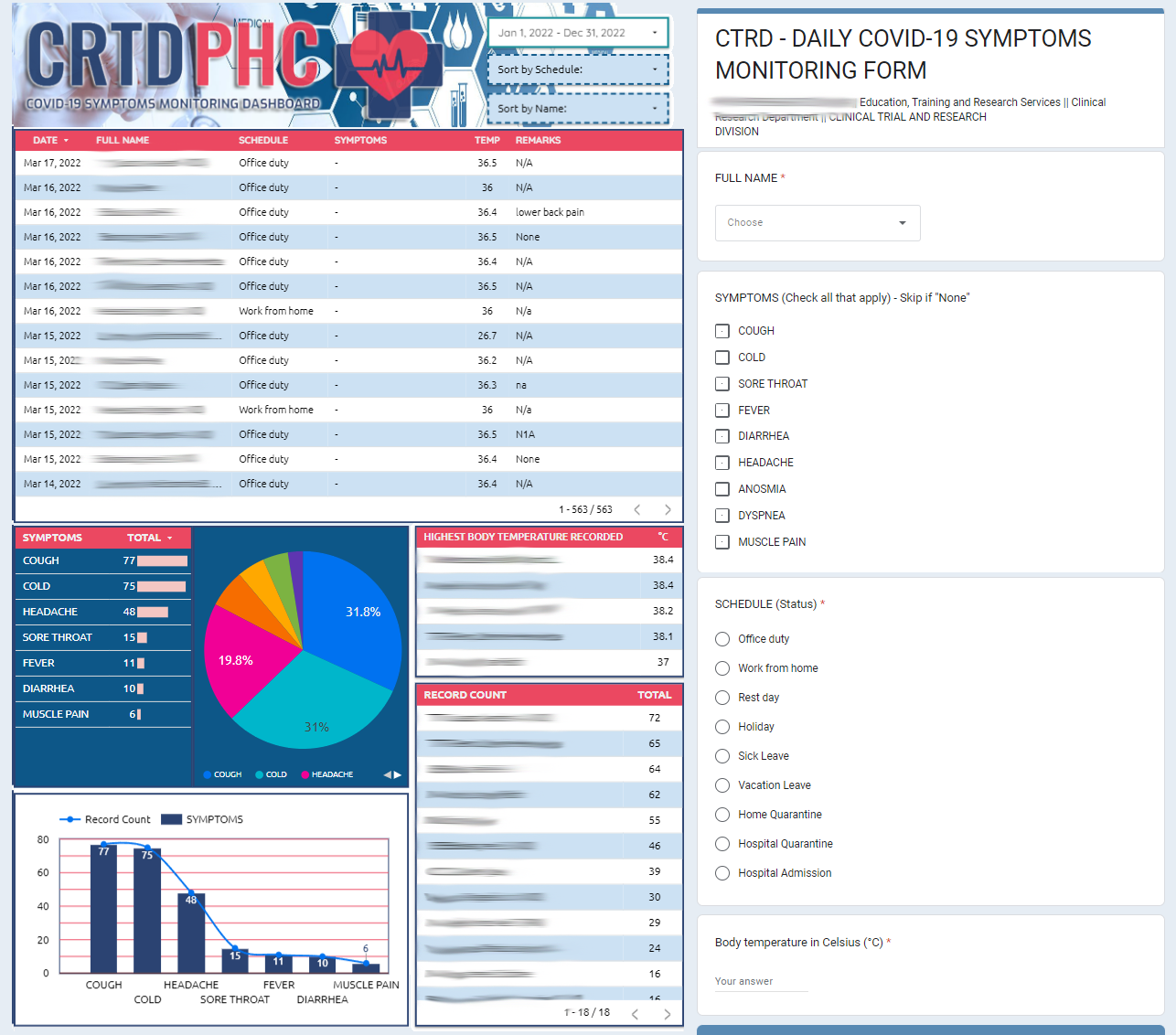The image size is (1176, 1035).
Task: Open the date range Jan 1 - Dec 31, 2022
Action: pyautogui.click(x=578, y=32)
